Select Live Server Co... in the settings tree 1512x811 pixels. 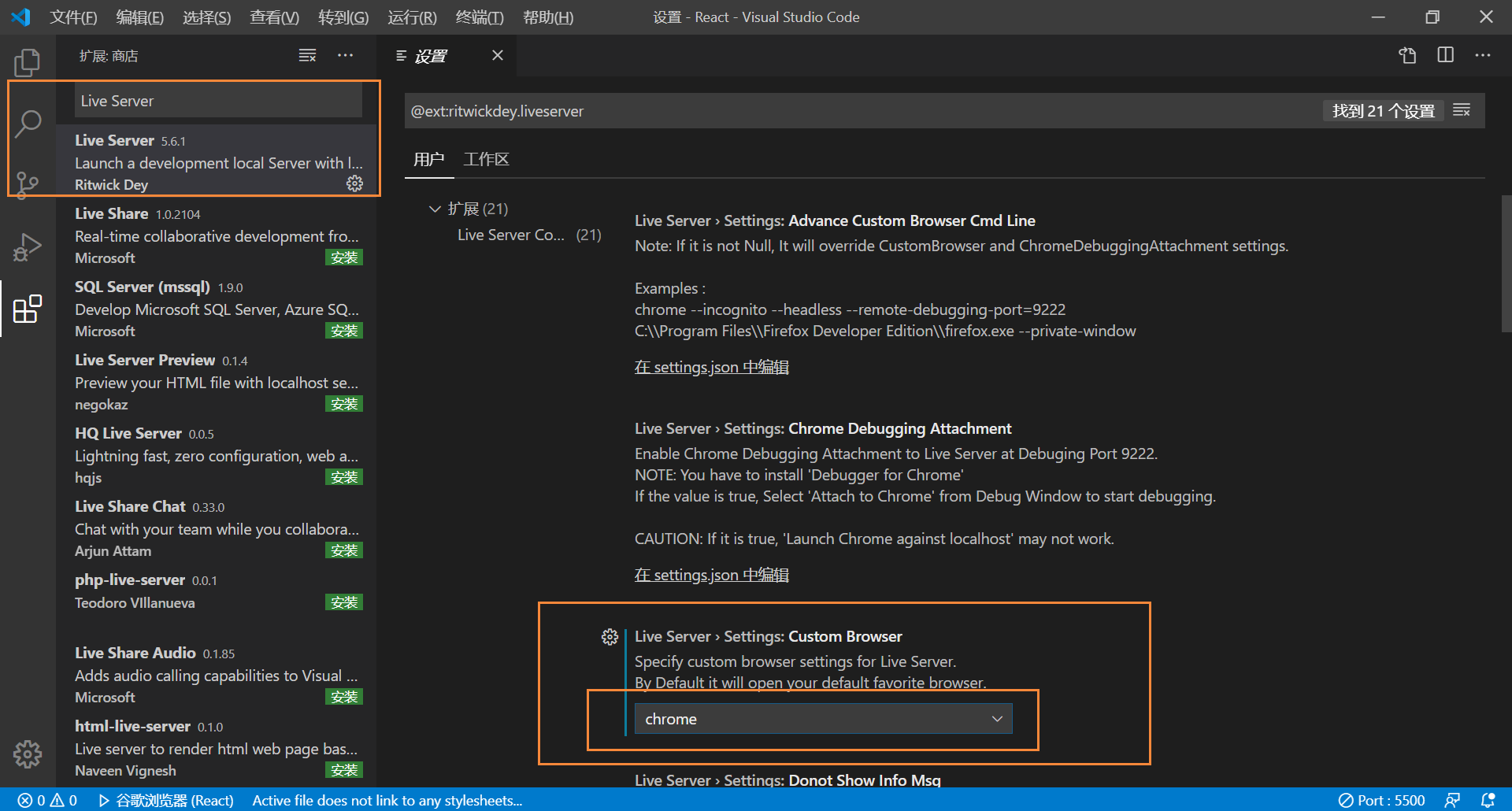pyautogui.click(x=510, y=234)
